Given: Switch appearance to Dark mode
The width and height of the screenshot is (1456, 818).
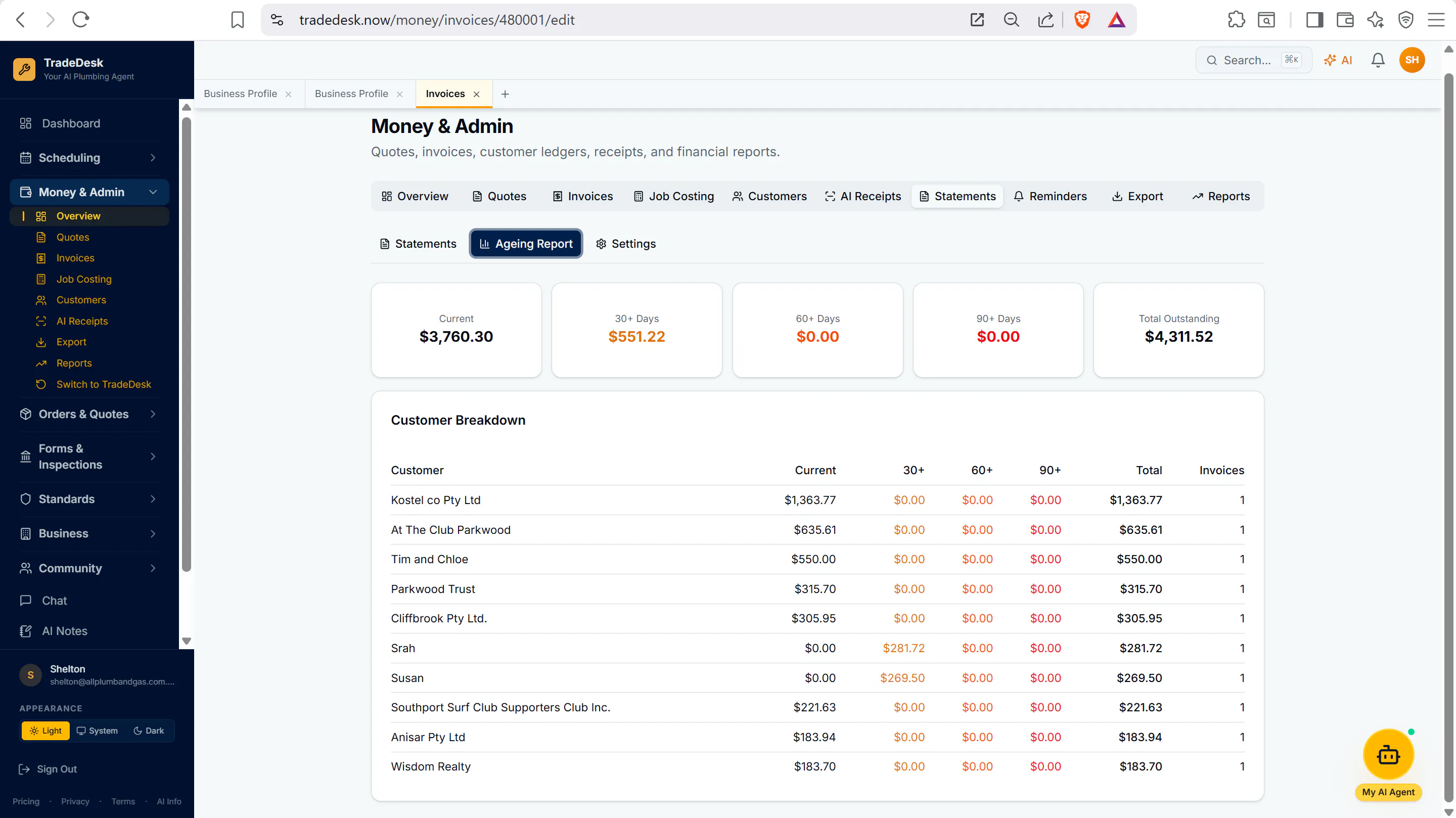Looking at the screenshot, I should click(x=149, y=731).
